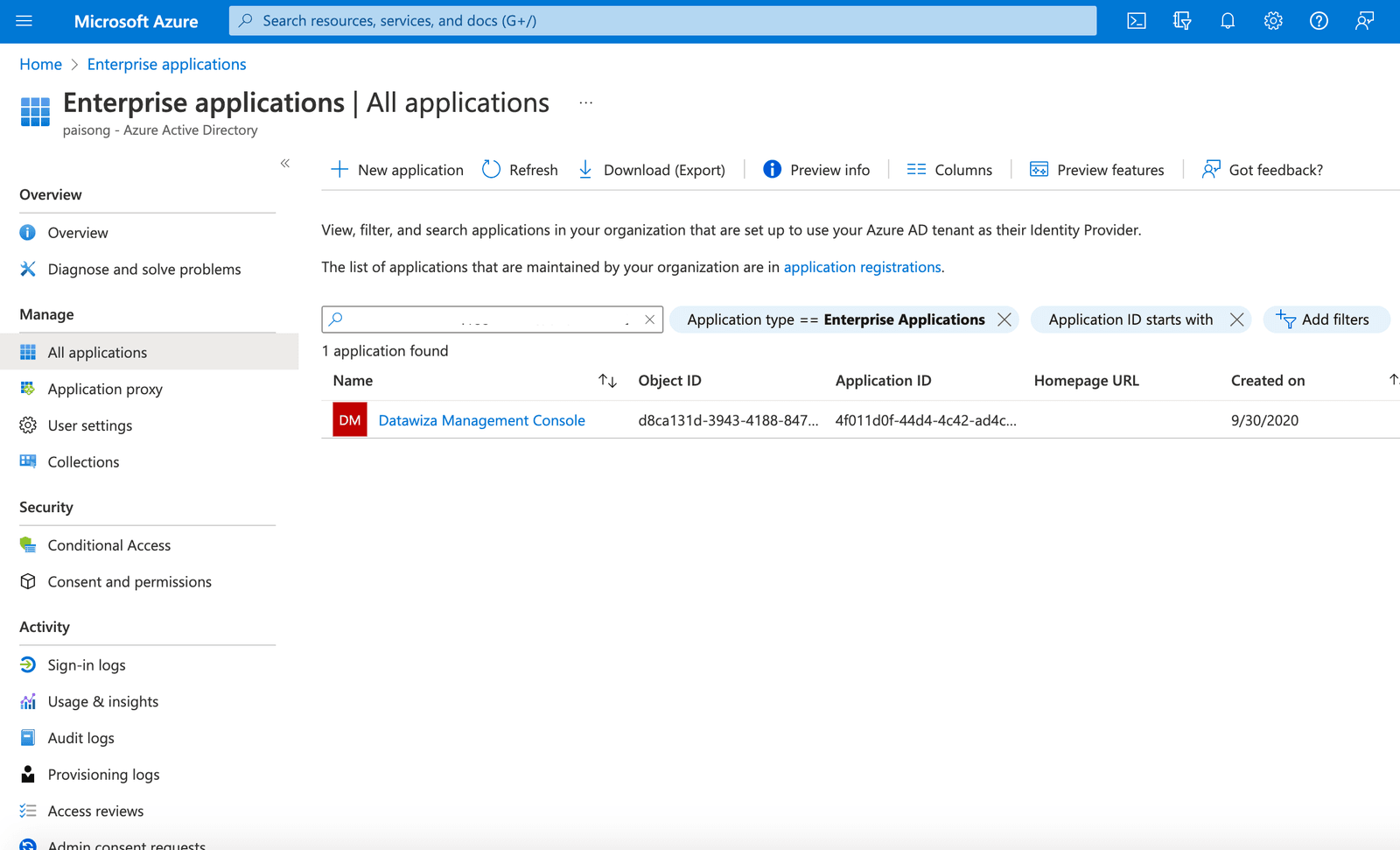Click Download (Export)

652,170
